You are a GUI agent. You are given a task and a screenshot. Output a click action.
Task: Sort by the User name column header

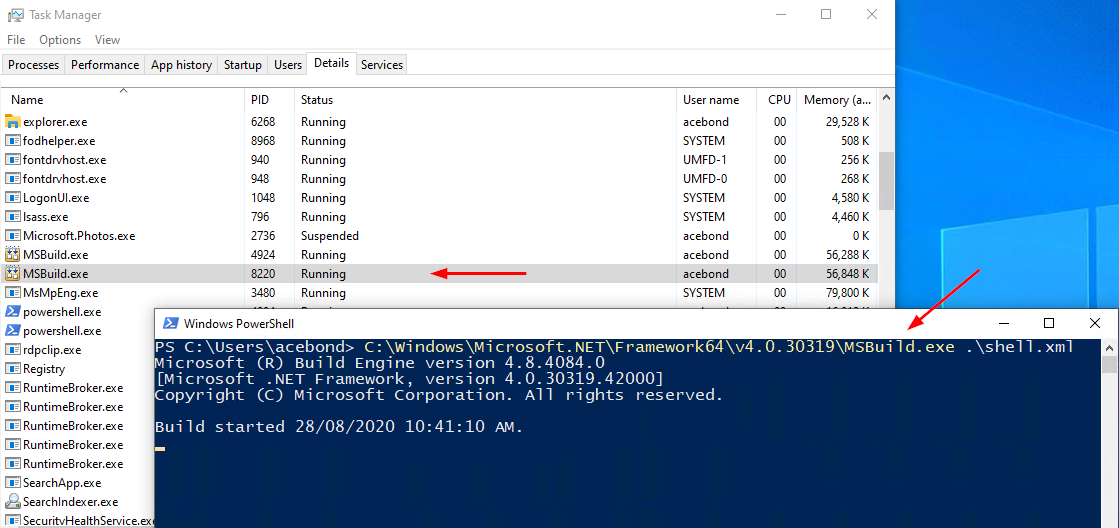(717, 100)
